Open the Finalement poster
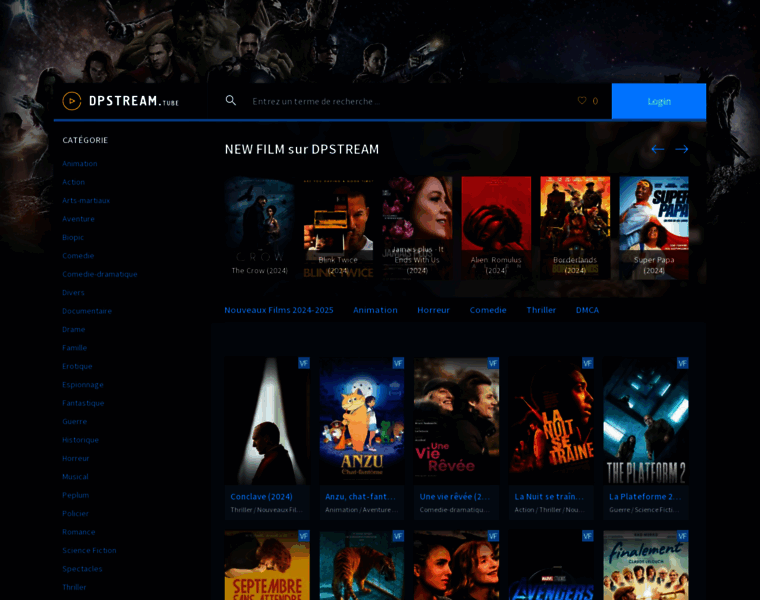 click(646, 565)
